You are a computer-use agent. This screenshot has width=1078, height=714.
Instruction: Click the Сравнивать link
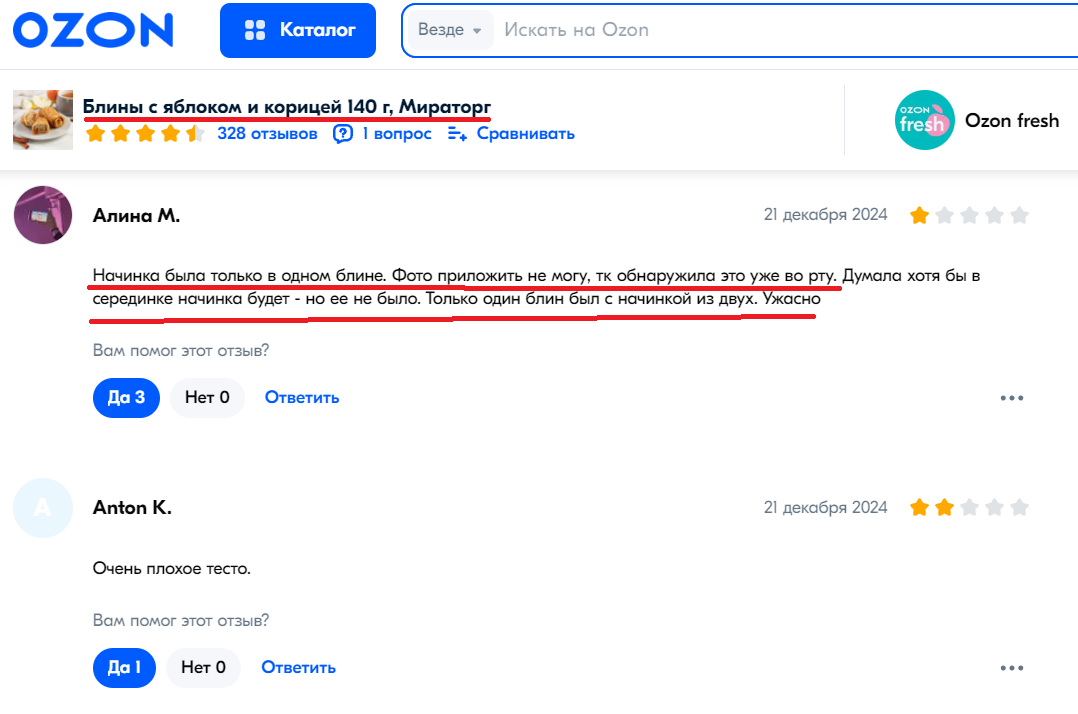point(525,133)
